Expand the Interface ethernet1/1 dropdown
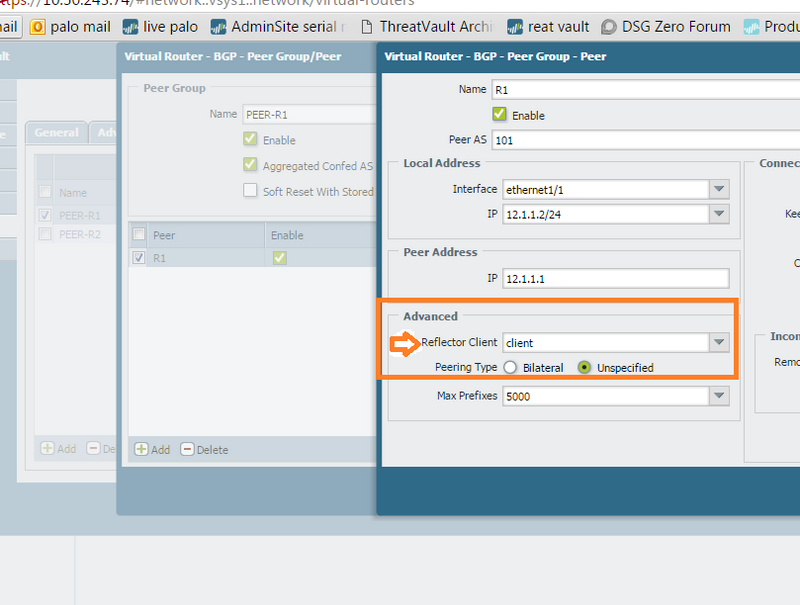This screenshot has height=605, width=800. click(719, 189)
